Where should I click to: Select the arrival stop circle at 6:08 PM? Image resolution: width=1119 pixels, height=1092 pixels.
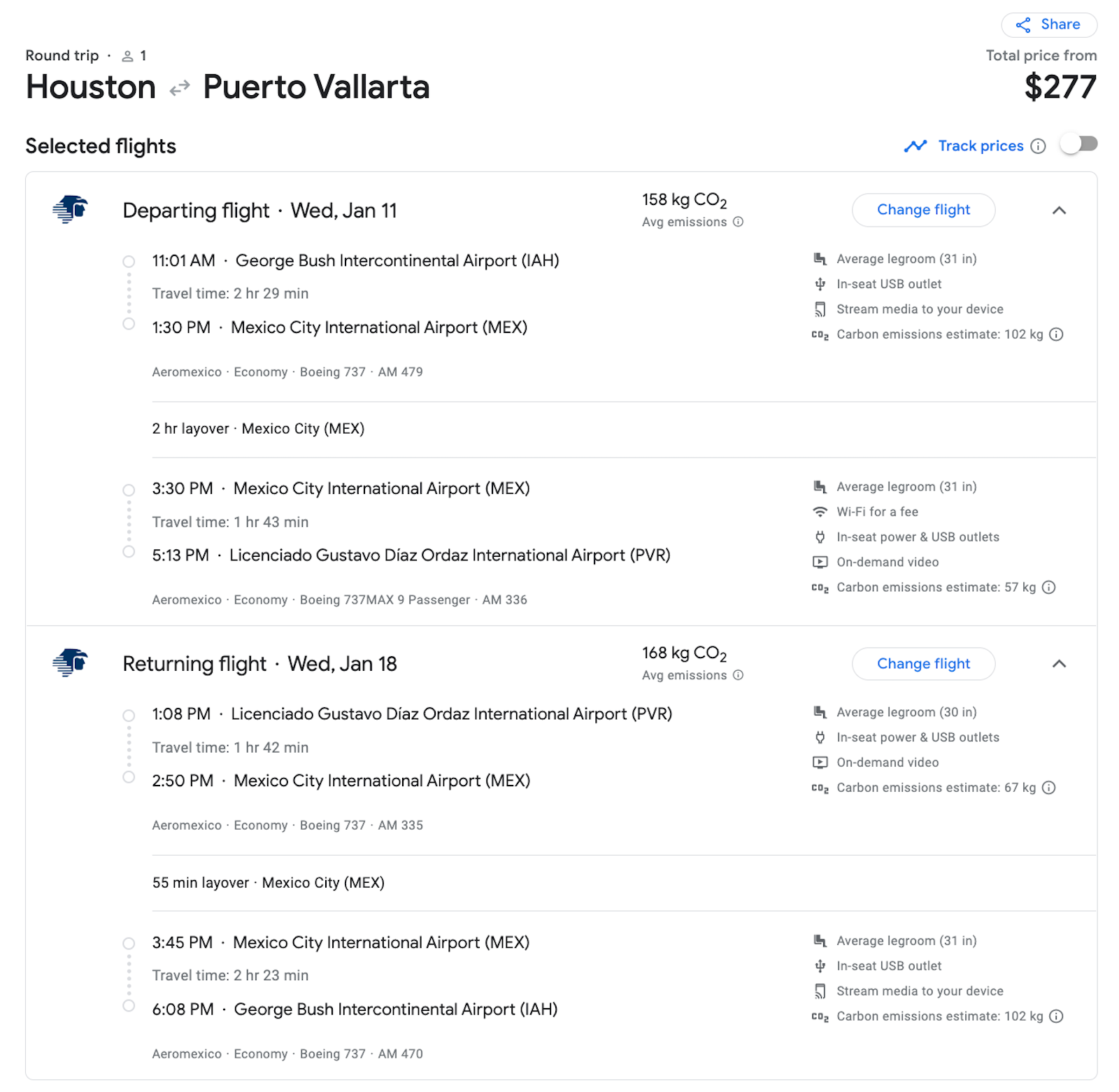[x=129, y=1007]
